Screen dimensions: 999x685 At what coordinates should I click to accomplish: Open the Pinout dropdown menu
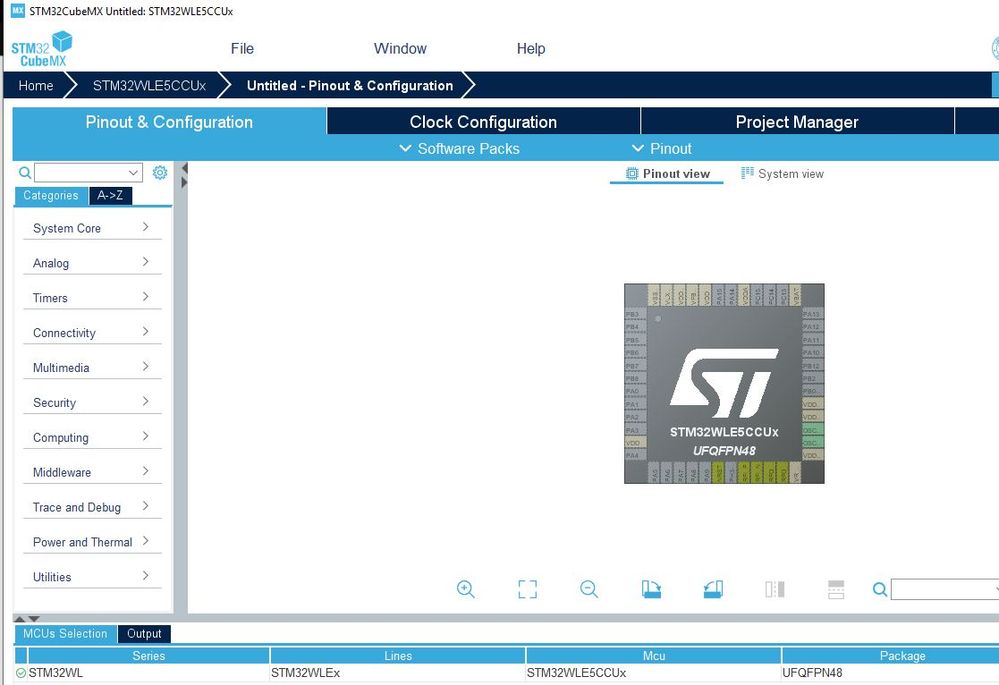point(661,148)
